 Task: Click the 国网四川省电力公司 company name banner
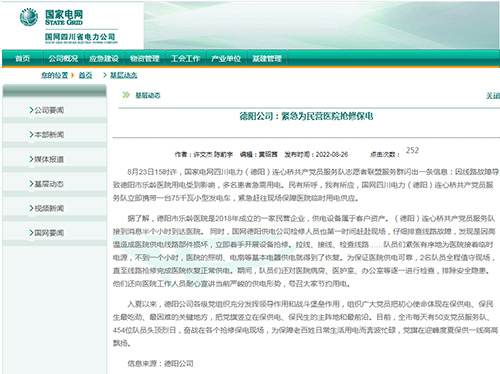(x=80, y=37)
